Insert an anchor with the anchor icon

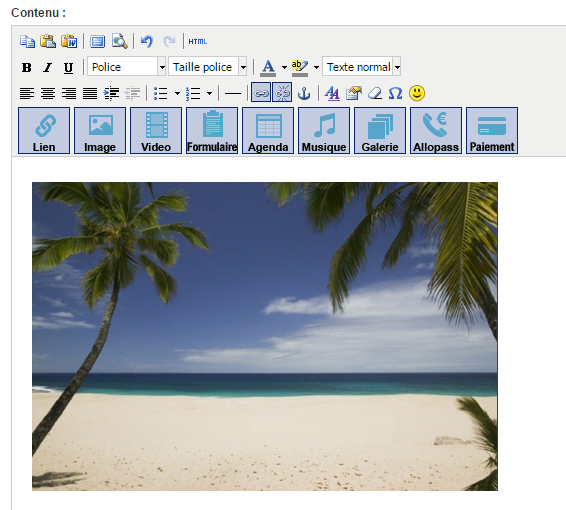point(304,93)
